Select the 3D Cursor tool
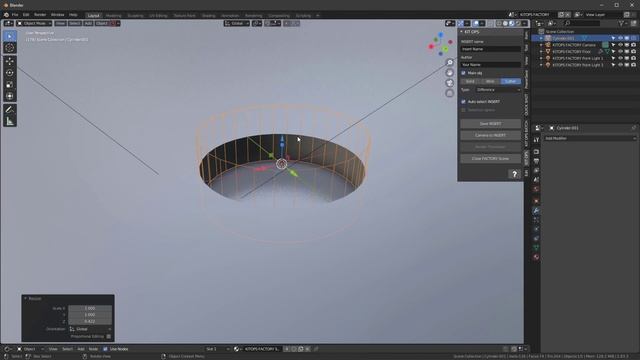Screen dimensions: 640x360 10,48
